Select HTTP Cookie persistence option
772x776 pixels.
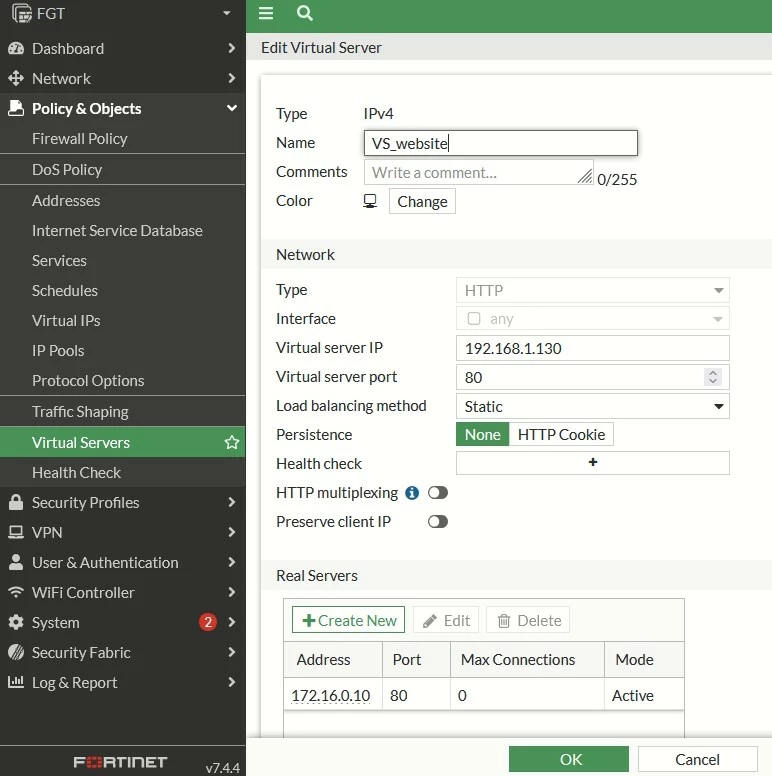coord(561,435)
